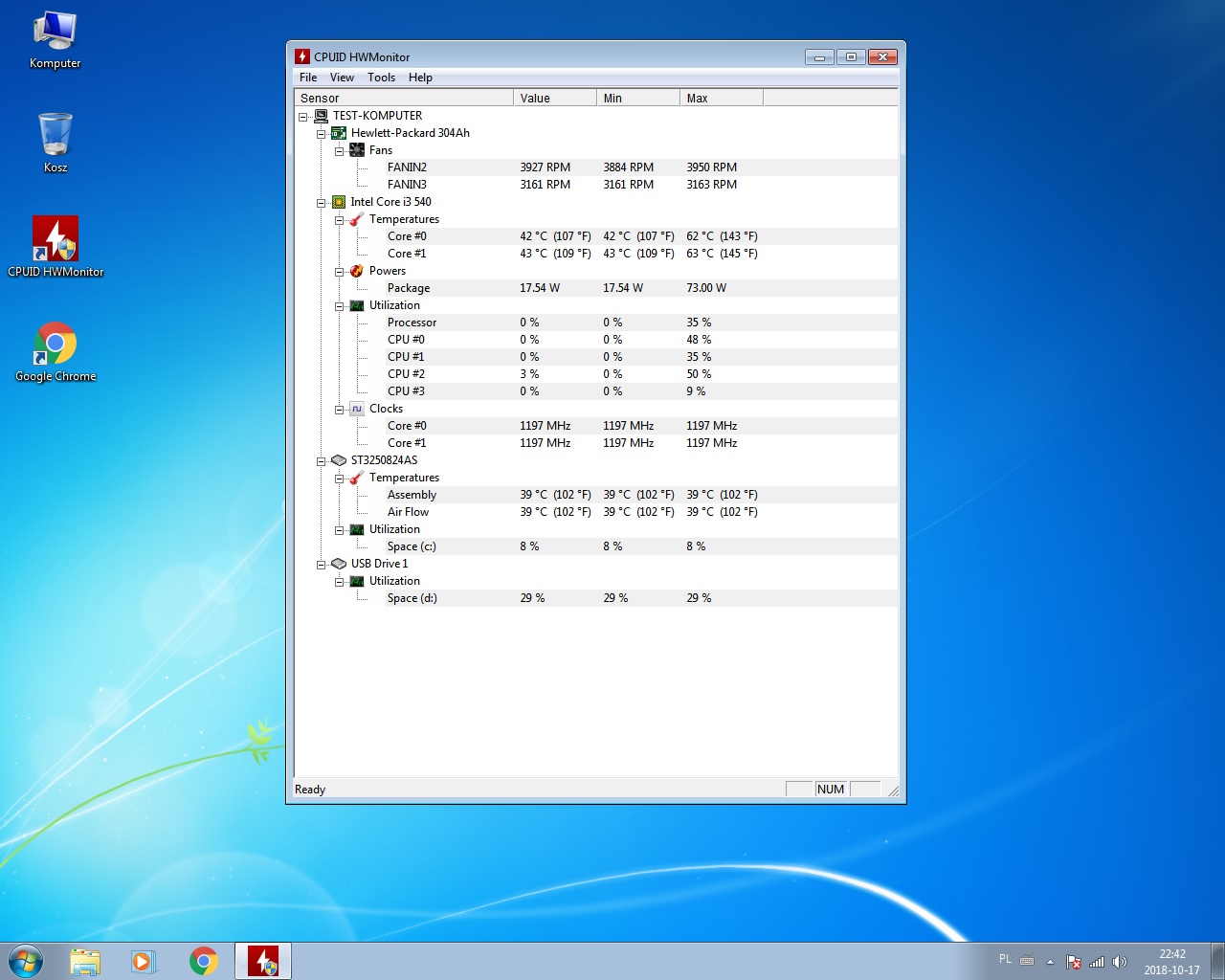Click the Show desktop strip
The width and height of the screenshot is (1225, 980).
click(1218, 961)
